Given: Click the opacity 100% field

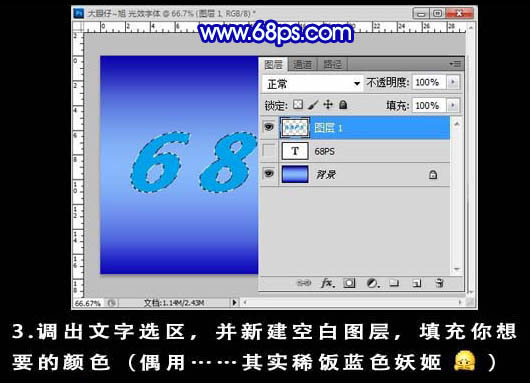Looking at the screenshot, I should tap(429, 82).
